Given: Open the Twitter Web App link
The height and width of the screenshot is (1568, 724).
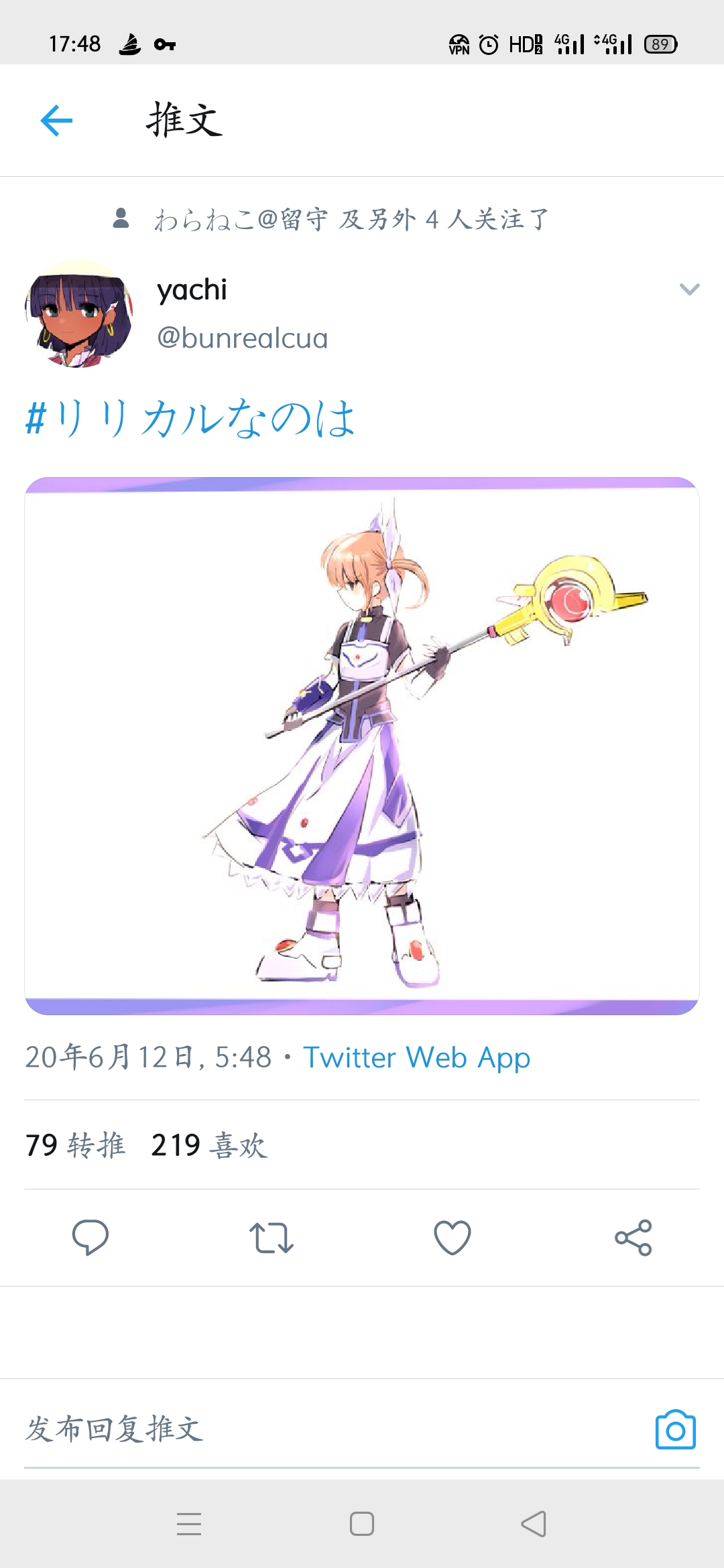Looking at the screenshot, I should pos(417,1057).
